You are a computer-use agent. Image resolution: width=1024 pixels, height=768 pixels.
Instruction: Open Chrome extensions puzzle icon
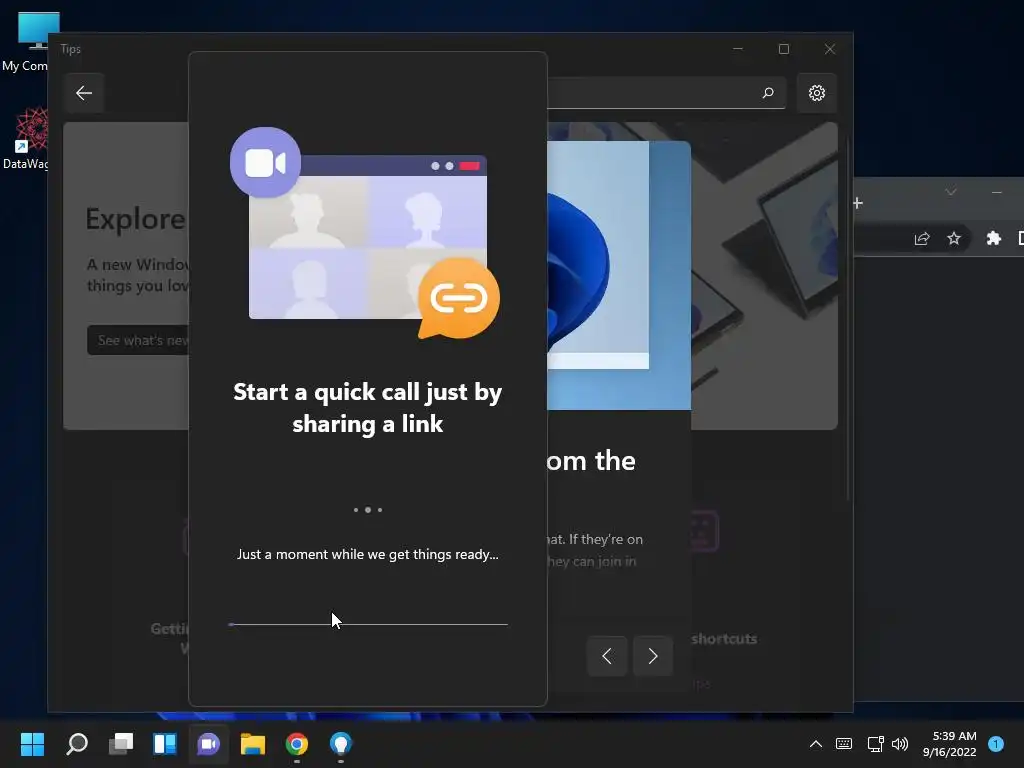pyautogui.click(x=993, y=238)
